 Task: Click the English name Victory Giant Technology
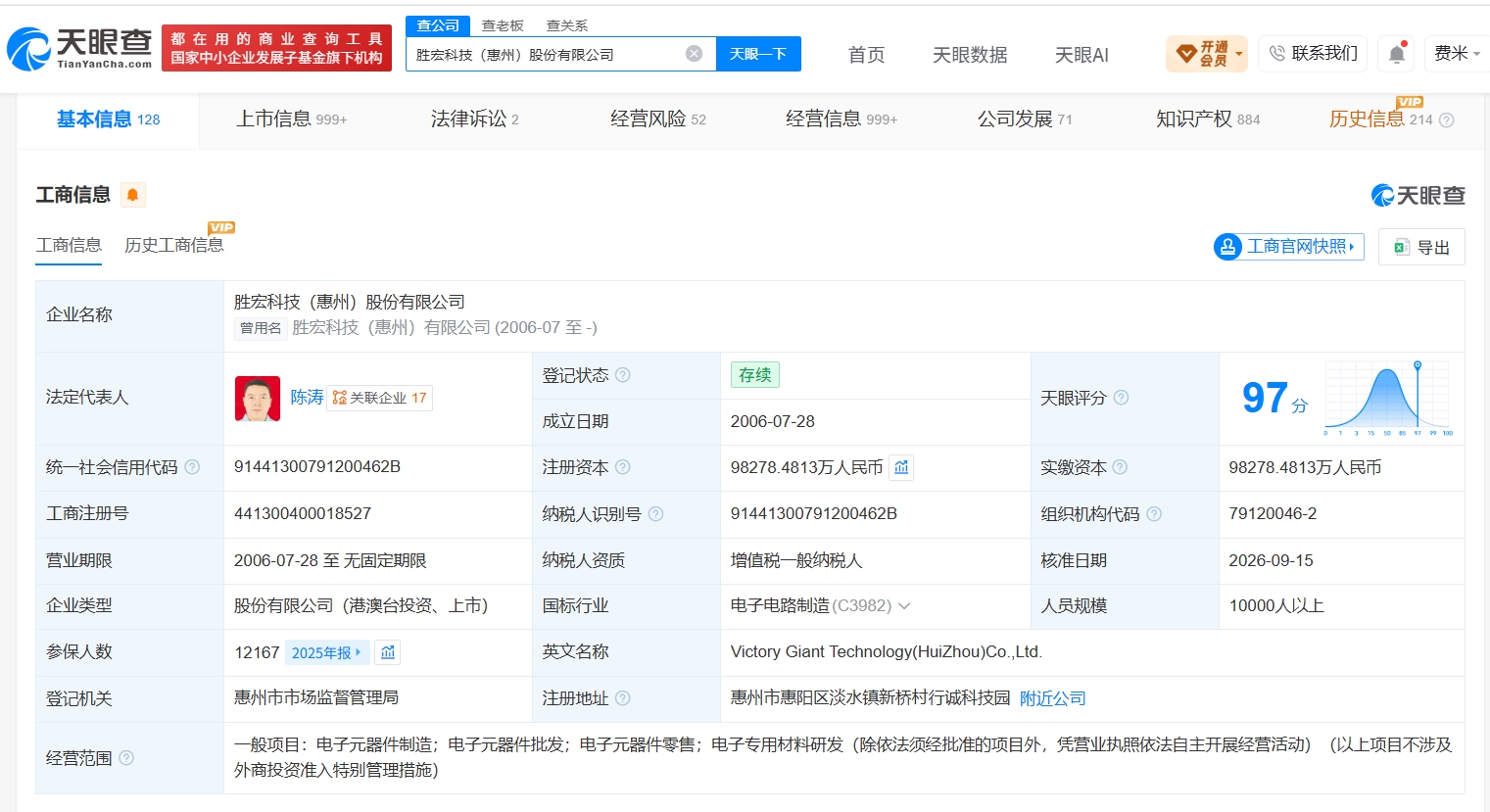887,652
